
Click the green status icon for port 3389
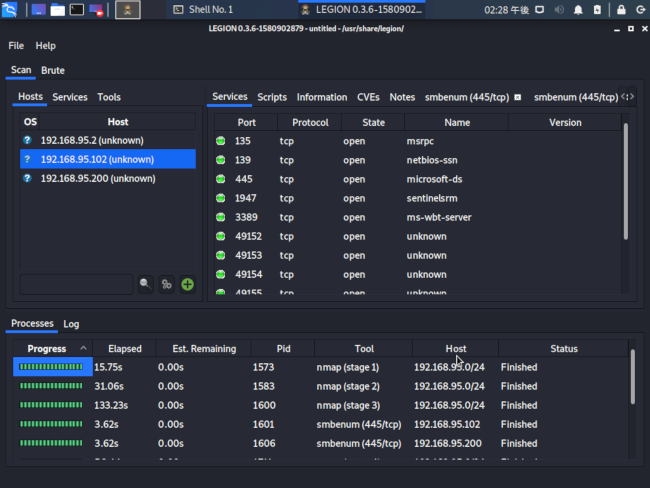pyautogui.click(x=220, y=217)
